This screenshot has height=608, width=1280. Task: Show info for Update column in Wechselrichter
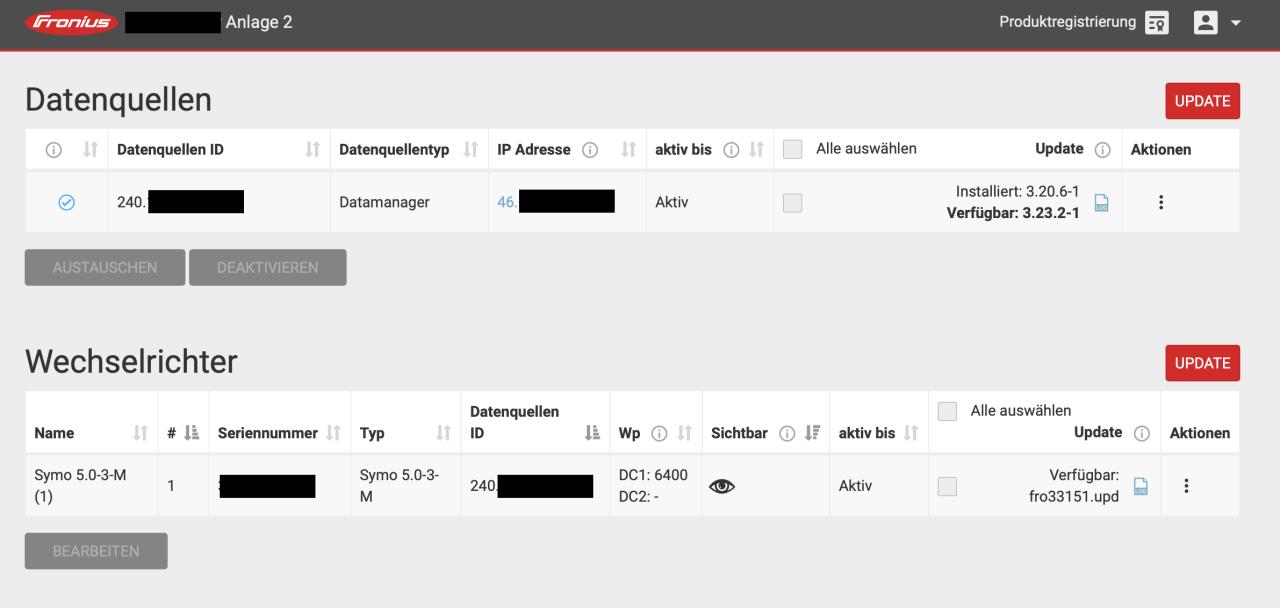coord(1141,433)
